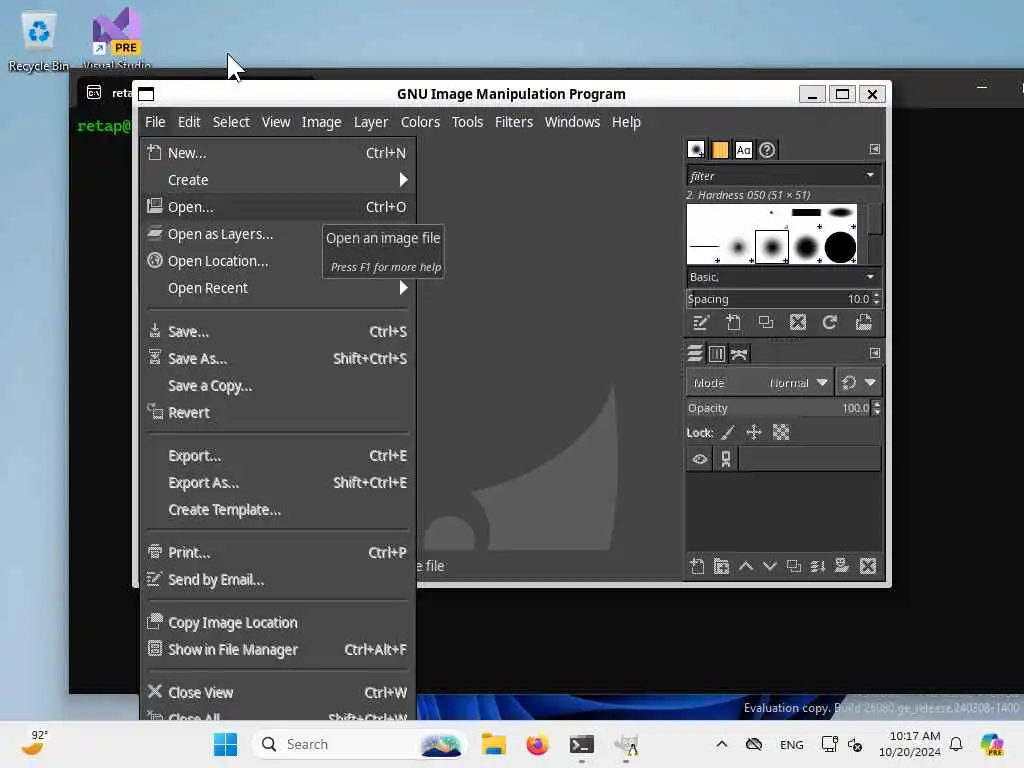Toggle Lock alpha channel checkerboard icon

781,432
